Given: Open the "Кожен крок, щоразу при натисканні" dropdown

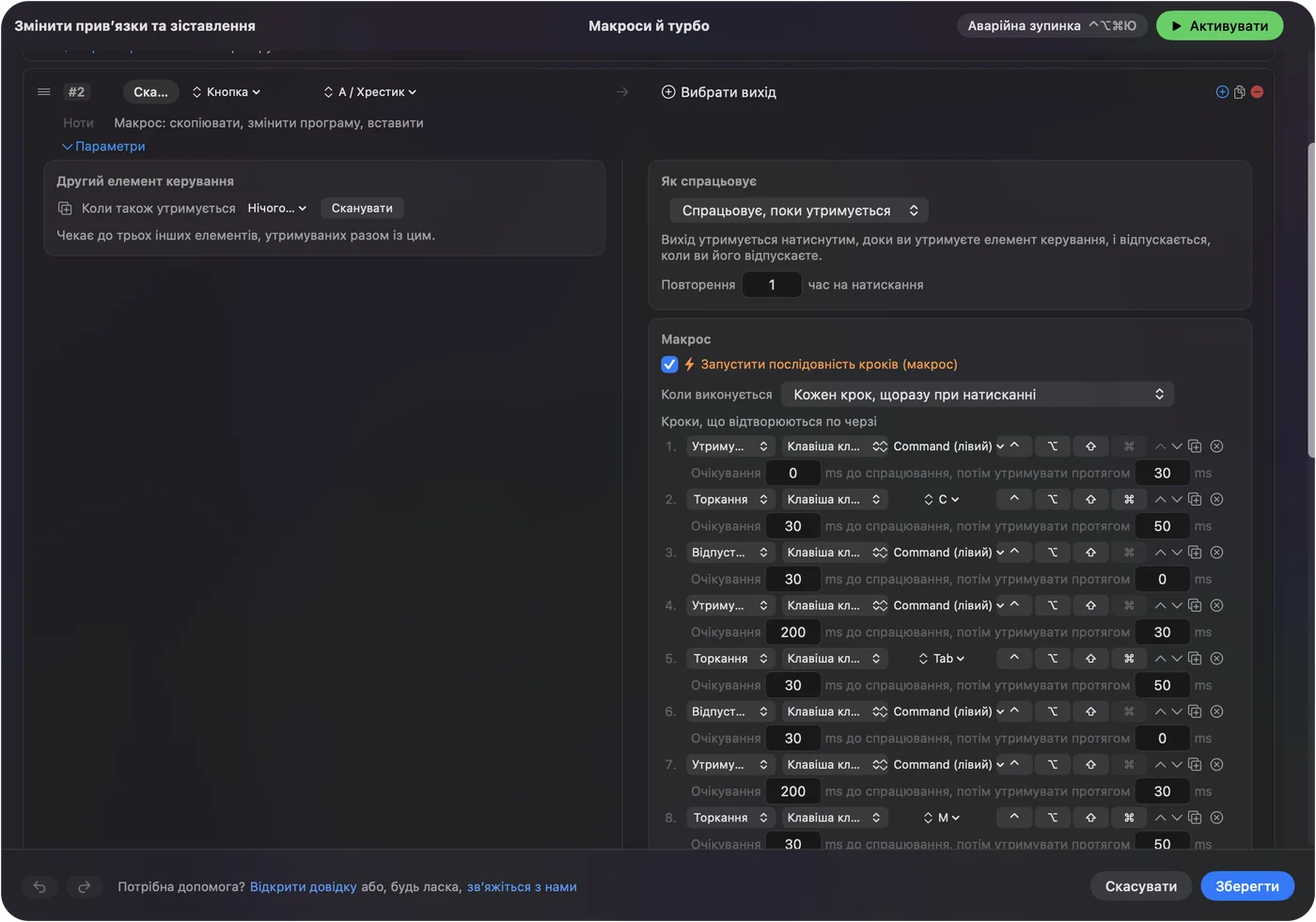Looking at the screenshot, I should [x=978, y=395].
